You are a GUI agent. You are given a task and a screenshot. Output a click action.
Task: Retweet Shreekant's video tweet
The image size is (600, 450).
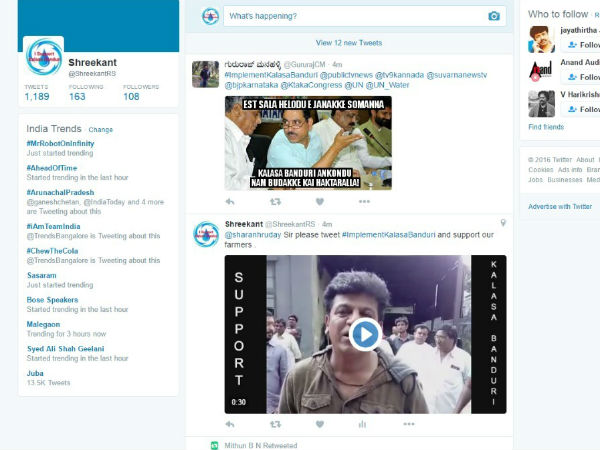pyautogui.click(x=275, y=424)
